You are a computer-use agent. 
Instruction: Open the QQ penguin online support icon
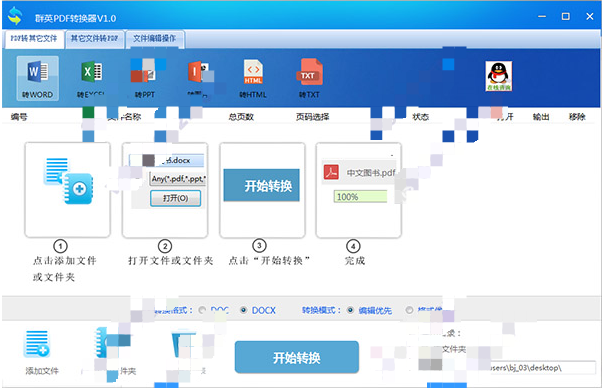[499, 76]
